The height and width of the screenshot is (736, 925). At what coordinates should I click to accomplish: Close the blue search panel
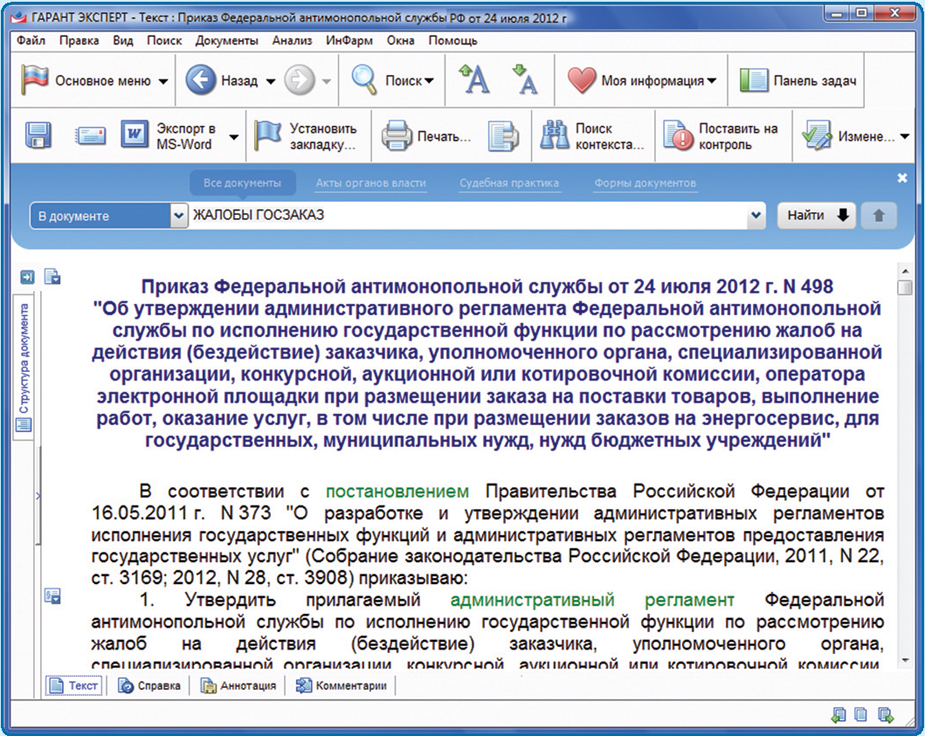point(902,178)
